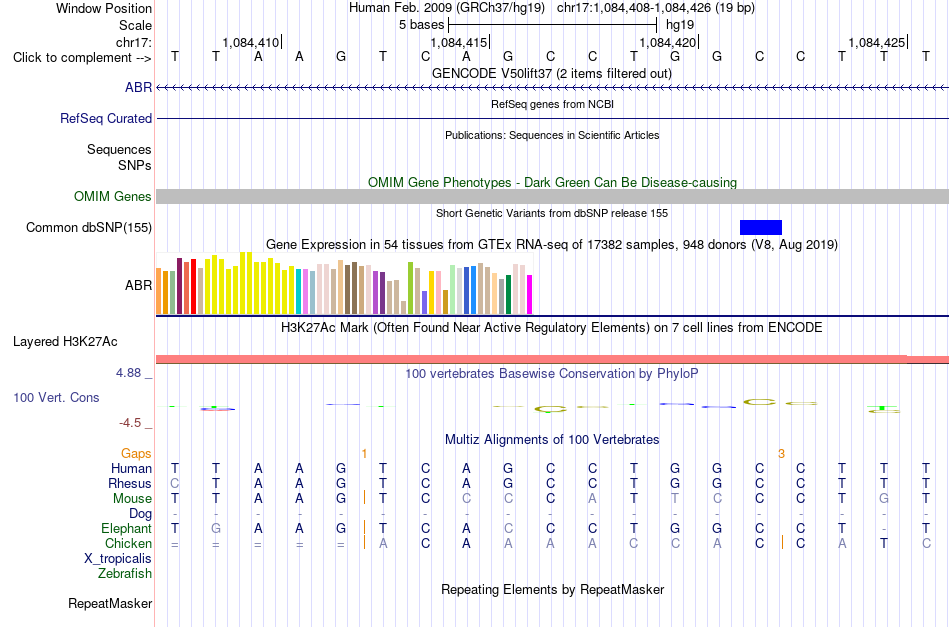950x627 pixels.
Task: Open the 'RefSeq genes from NCBI' track title
Action: 552,104
